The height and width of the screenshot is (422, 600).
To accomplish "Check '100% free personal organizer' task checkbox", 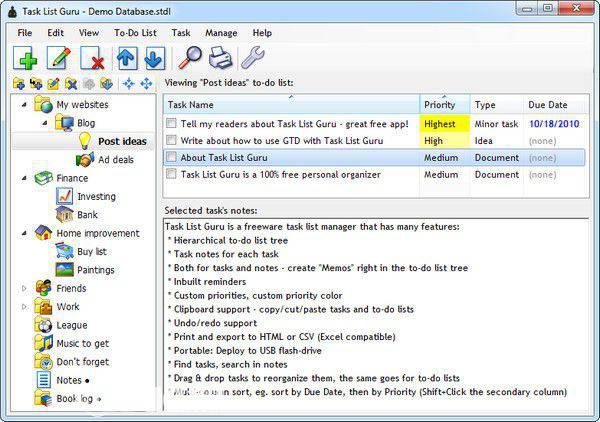I will [x=171, y=174].
